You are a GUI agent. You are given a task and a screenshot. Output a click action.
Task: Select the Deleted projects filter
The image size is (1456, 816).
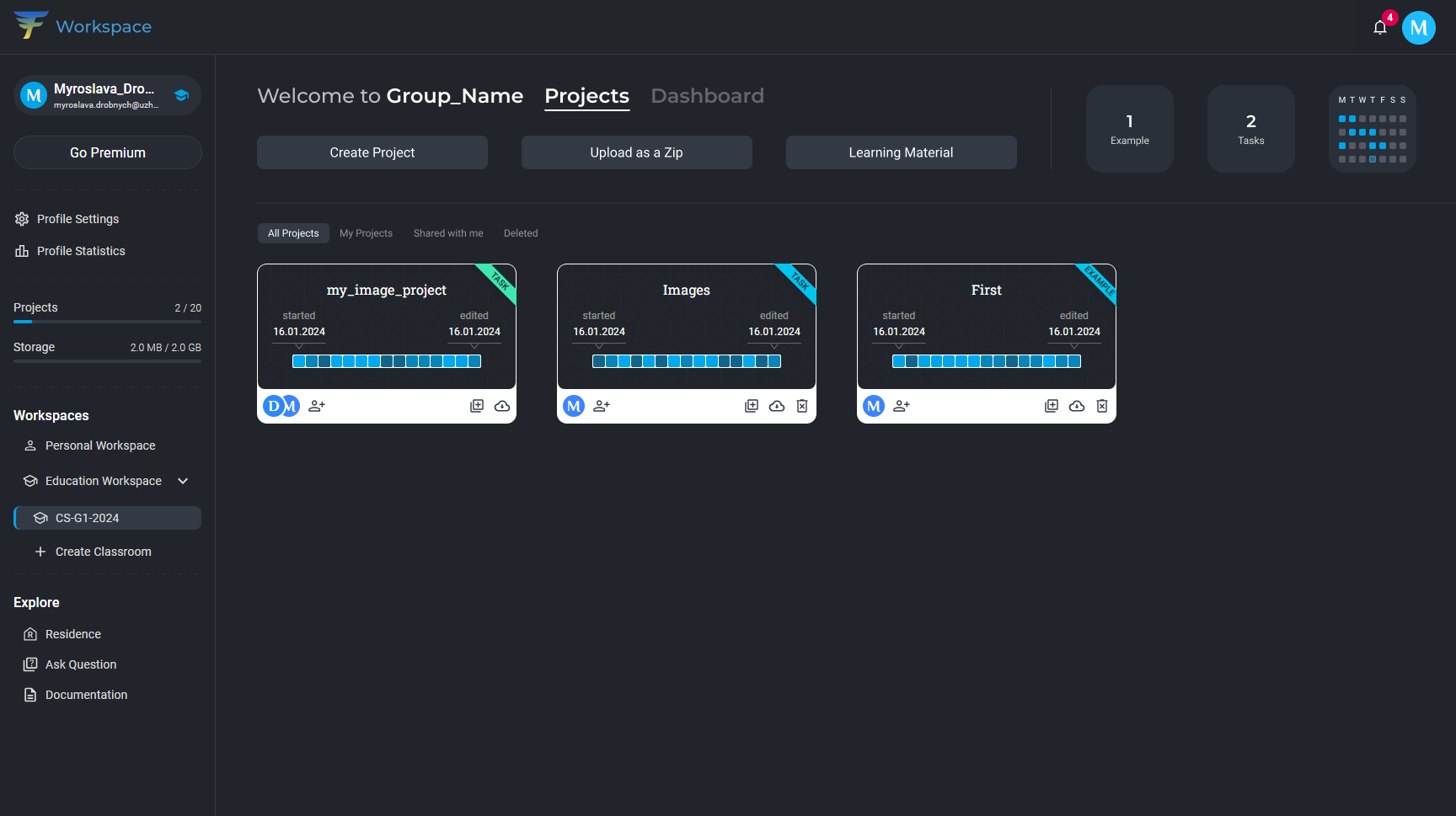click(x=521, y=233)
